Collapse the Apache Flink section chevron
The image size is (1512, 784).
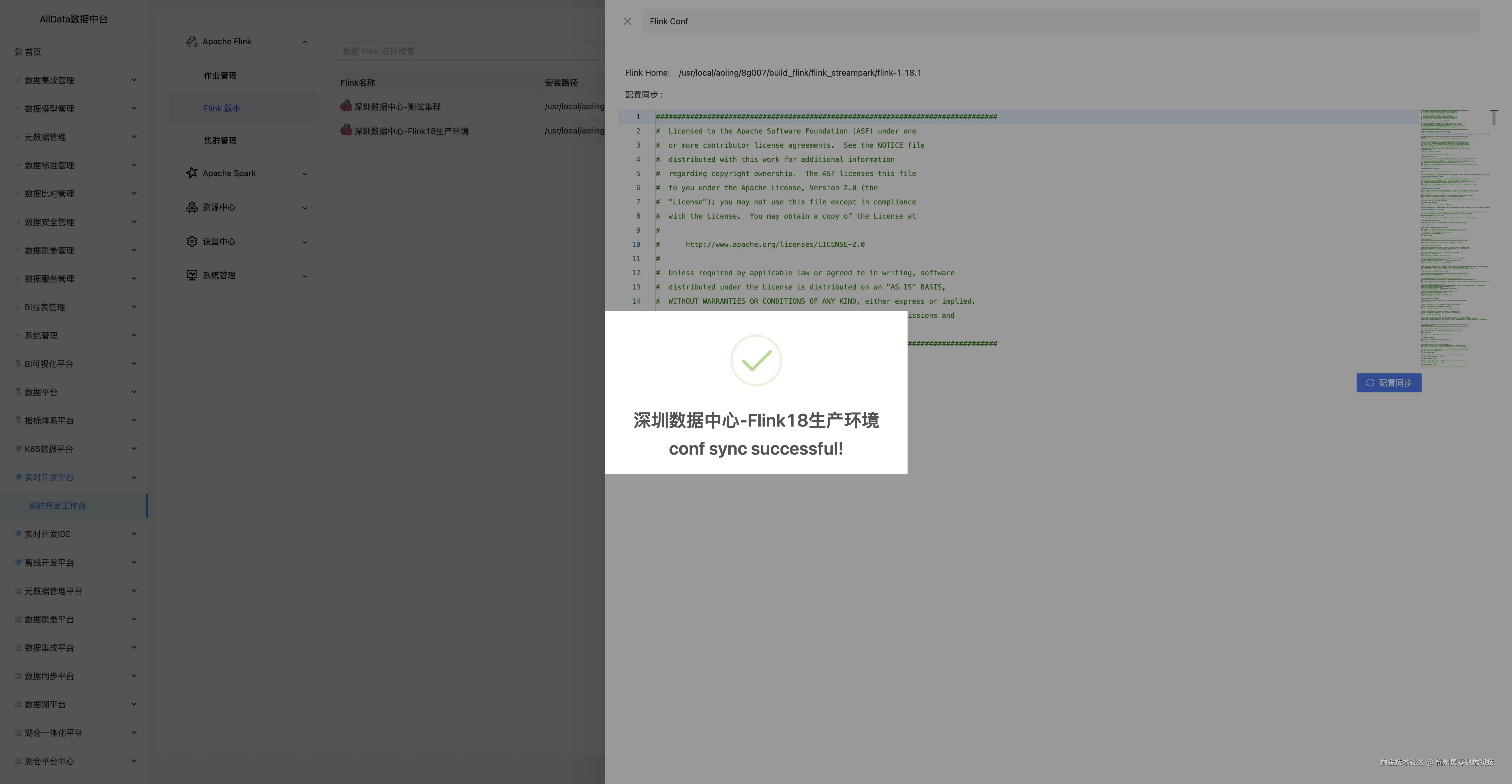click(304, 41)
